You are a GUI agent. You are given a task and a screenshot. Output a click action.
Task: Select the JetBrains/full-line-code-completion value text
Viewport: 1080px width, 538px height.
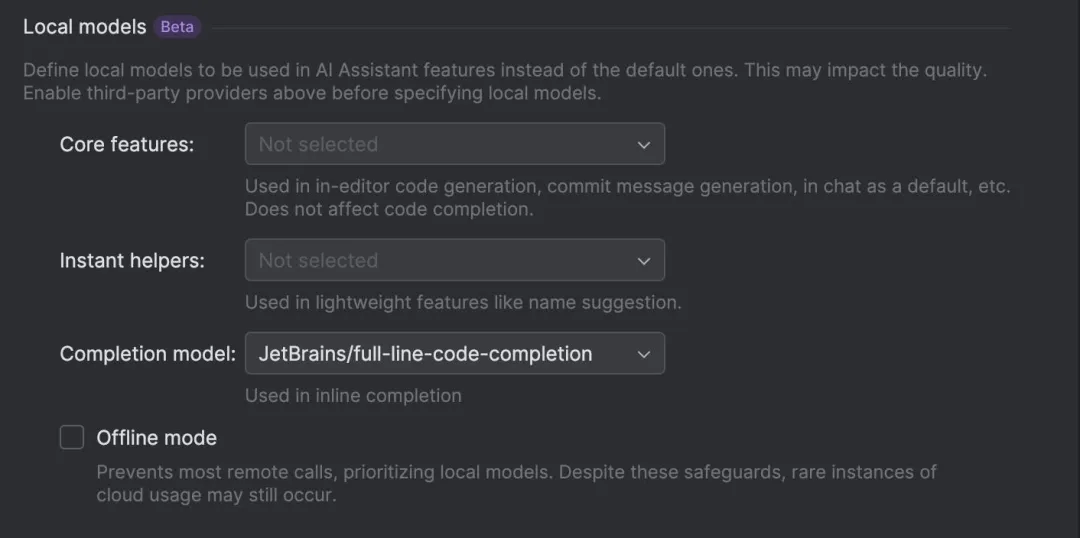[x=425, y=353]
